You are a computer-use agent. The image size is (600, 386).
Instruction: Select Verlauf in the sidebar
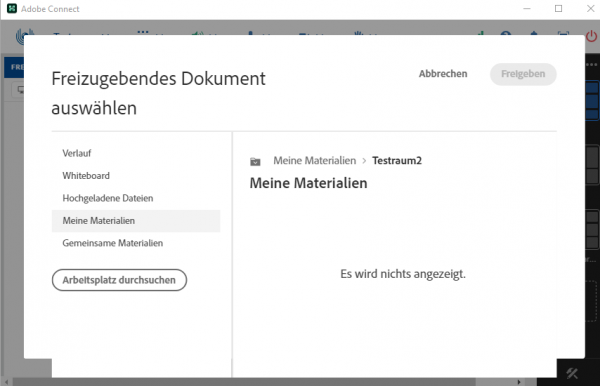click(77, 153)
